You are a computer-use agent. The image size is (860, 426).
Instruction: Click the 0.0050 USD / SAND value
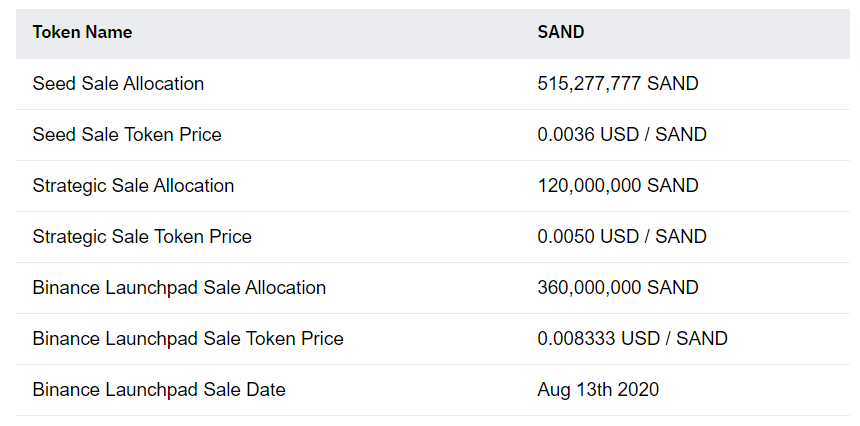(621, 237)
